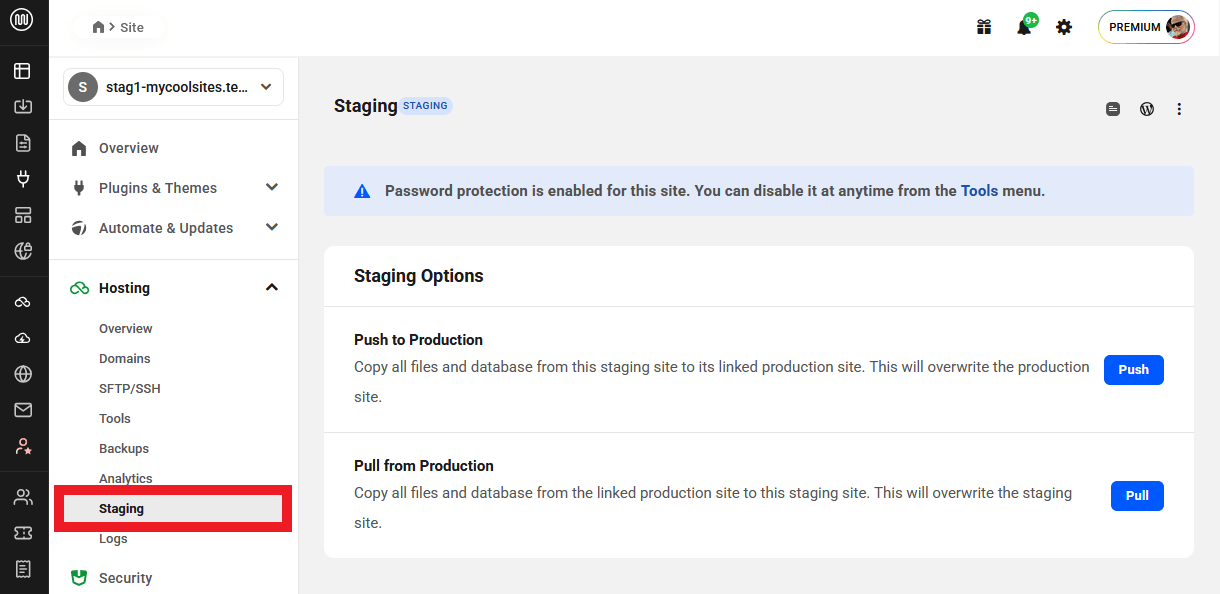Open the three-dot more options menu

click(1179, 109)
